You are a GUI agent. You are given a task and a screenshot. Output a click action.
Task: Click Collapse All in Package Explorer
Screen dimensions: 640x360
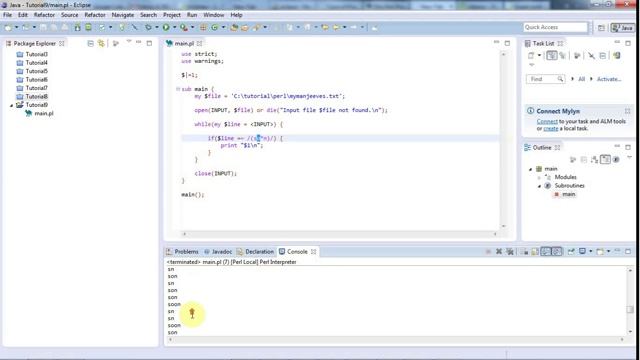tap(91, 43)
